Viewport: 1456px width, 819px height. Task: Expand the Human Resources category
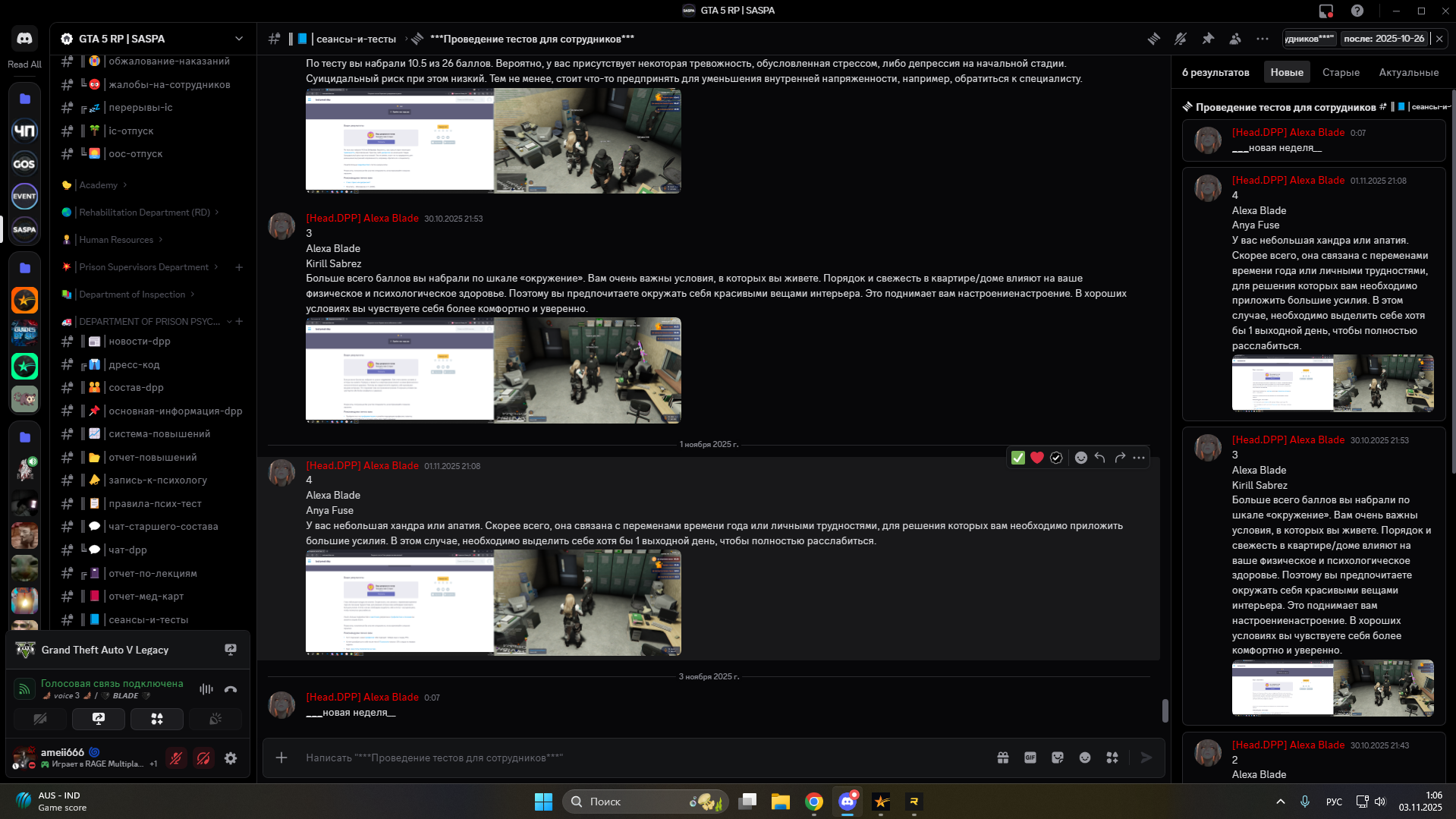tap(116, 240)
